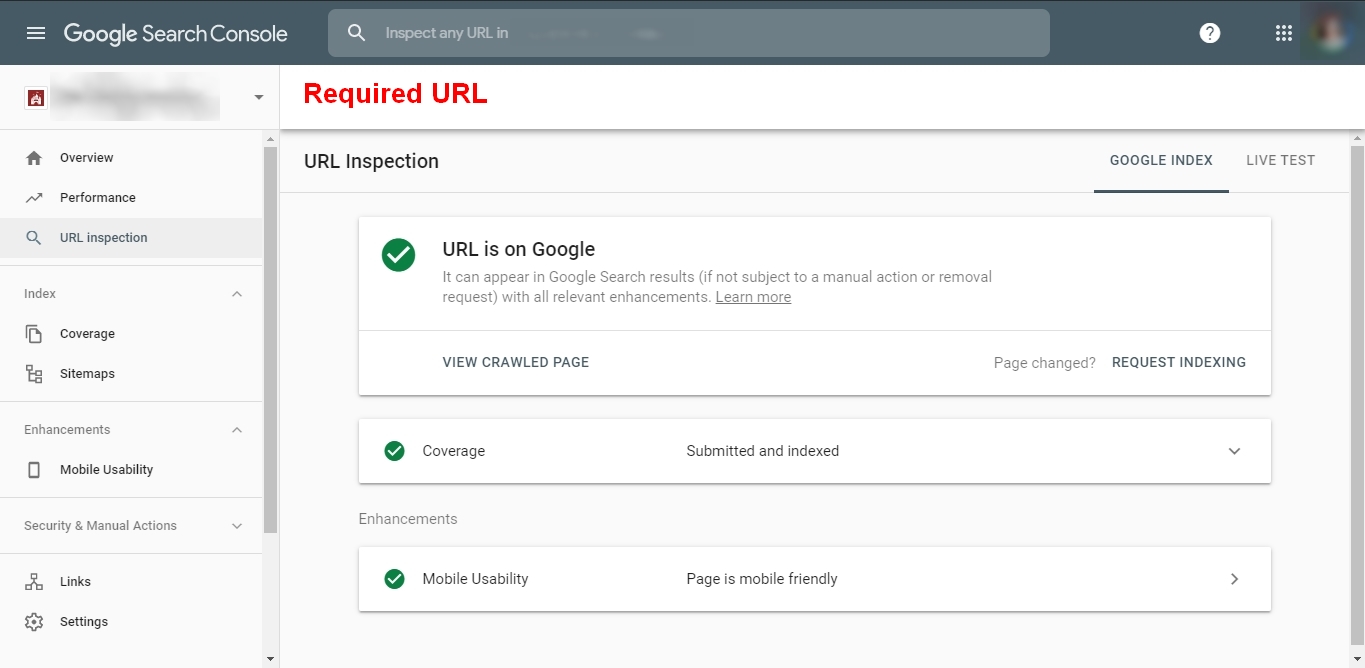Click the Links network icon

click(34, 582)
